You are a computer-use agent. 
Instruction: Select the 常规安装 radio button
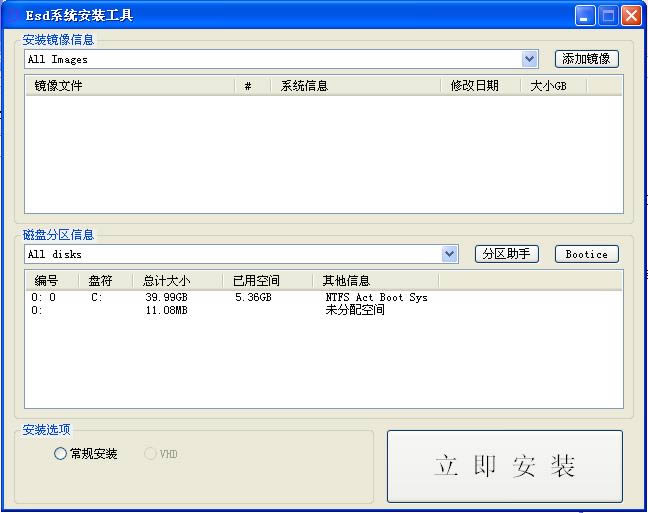click(85, 454)
